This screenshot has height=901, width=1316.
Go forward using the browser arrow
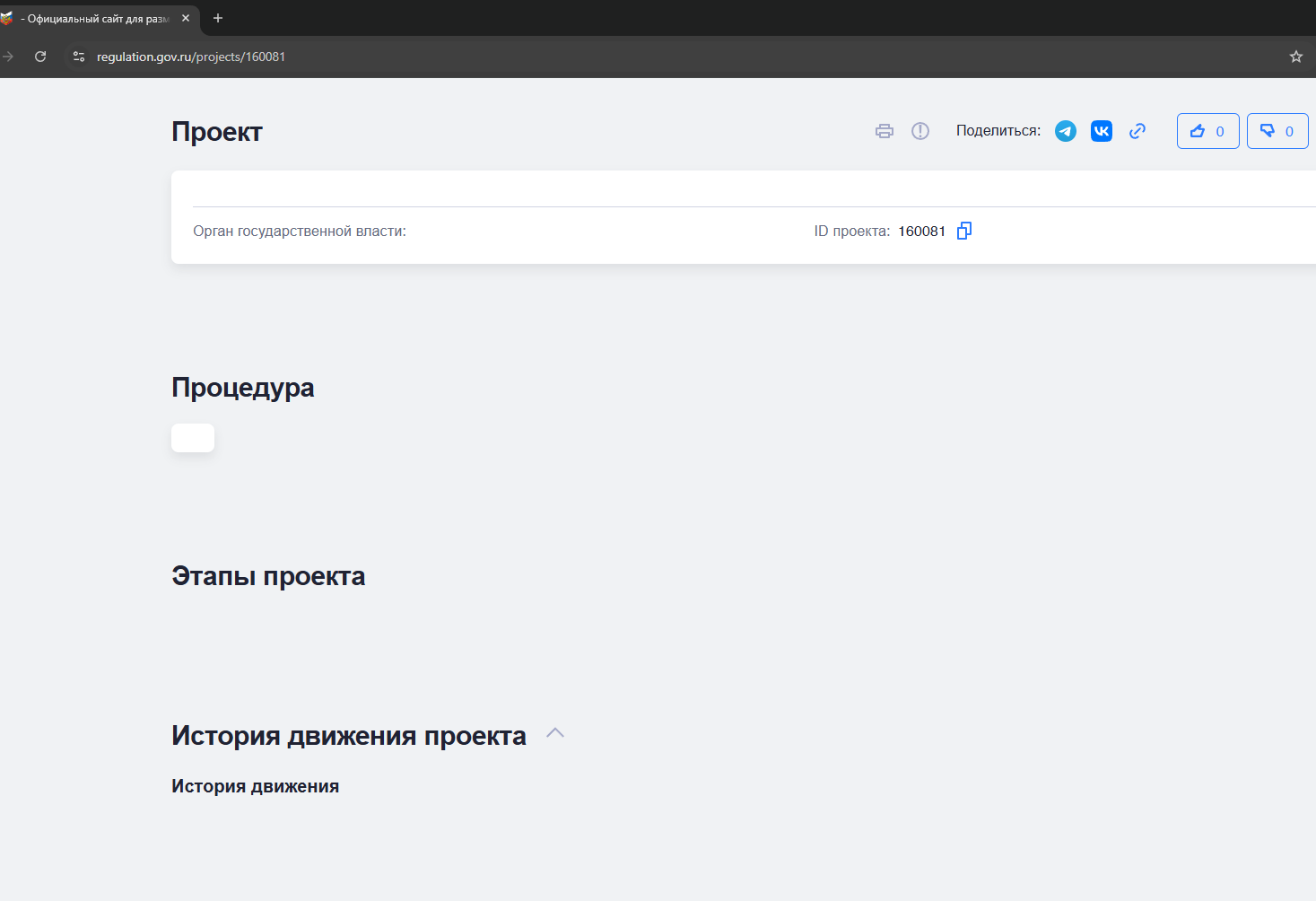[9, 57]
